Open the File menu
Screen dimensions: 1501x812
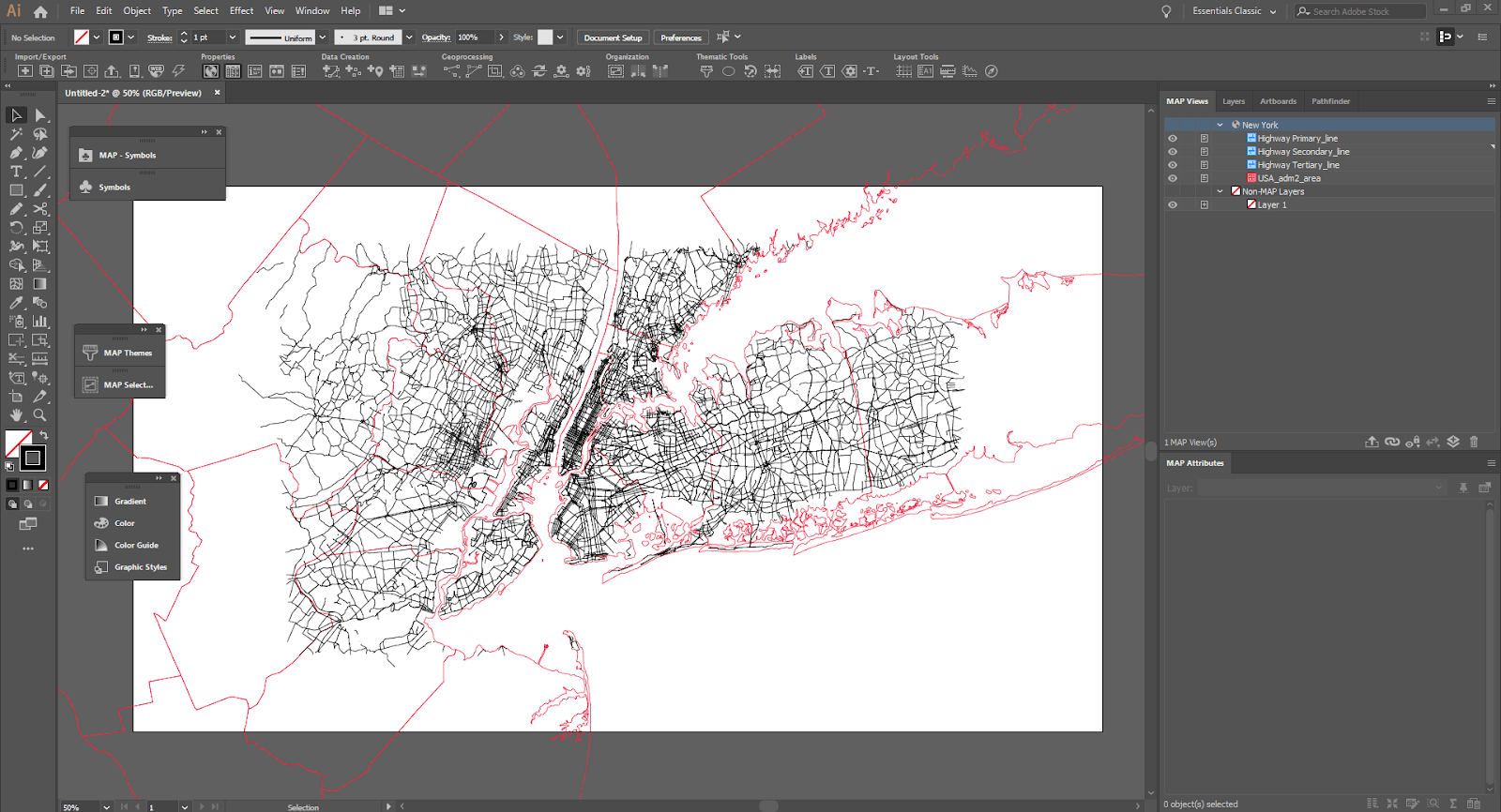pyautogui.click(x=77, y=11)
